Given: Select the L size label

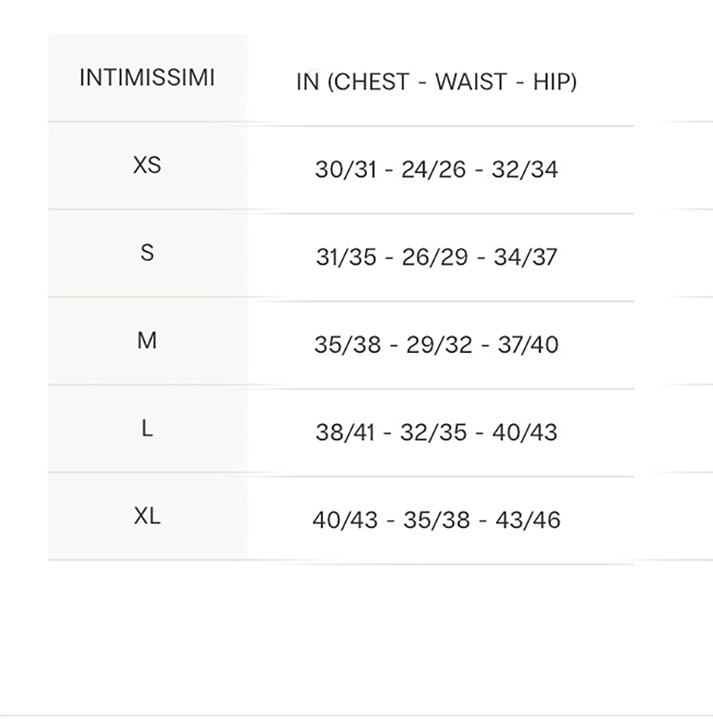Looking at the screenshot, I should 147,428.
